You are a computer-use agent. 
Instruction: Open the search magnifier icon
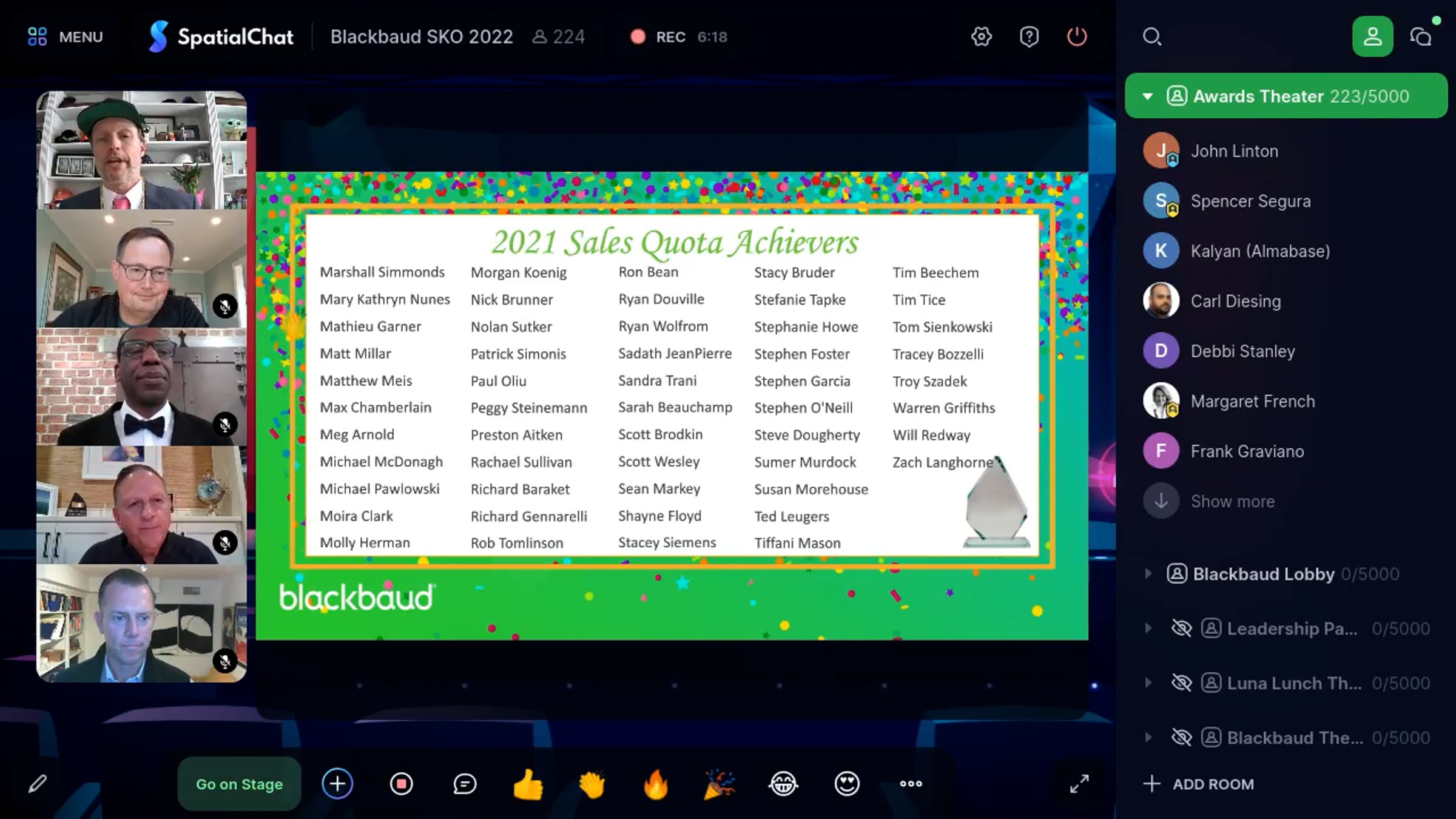1151,36
